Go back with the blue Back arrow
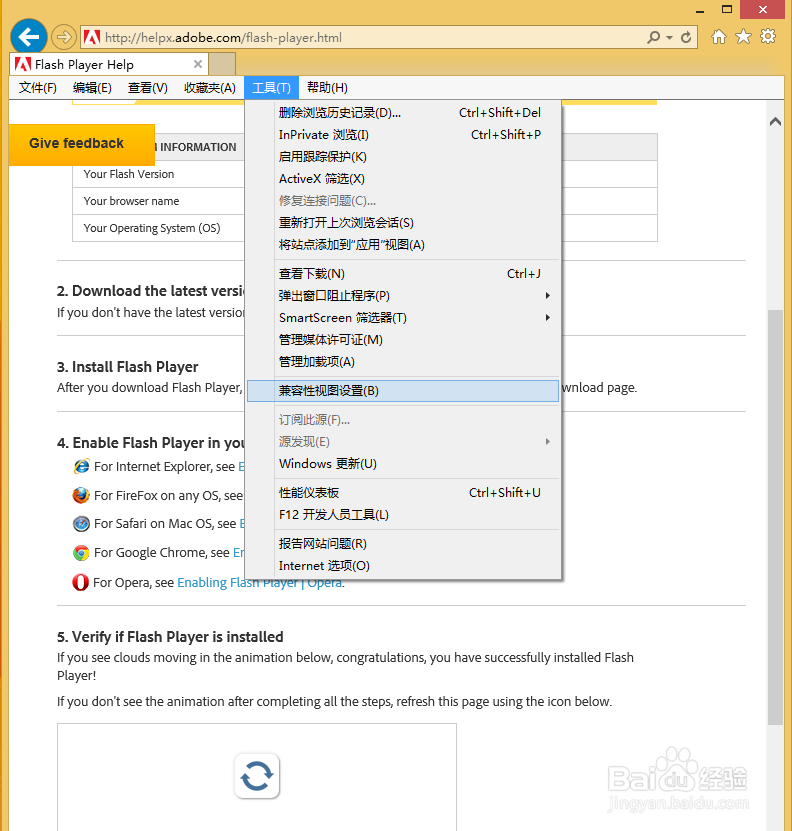 point(29,37)
